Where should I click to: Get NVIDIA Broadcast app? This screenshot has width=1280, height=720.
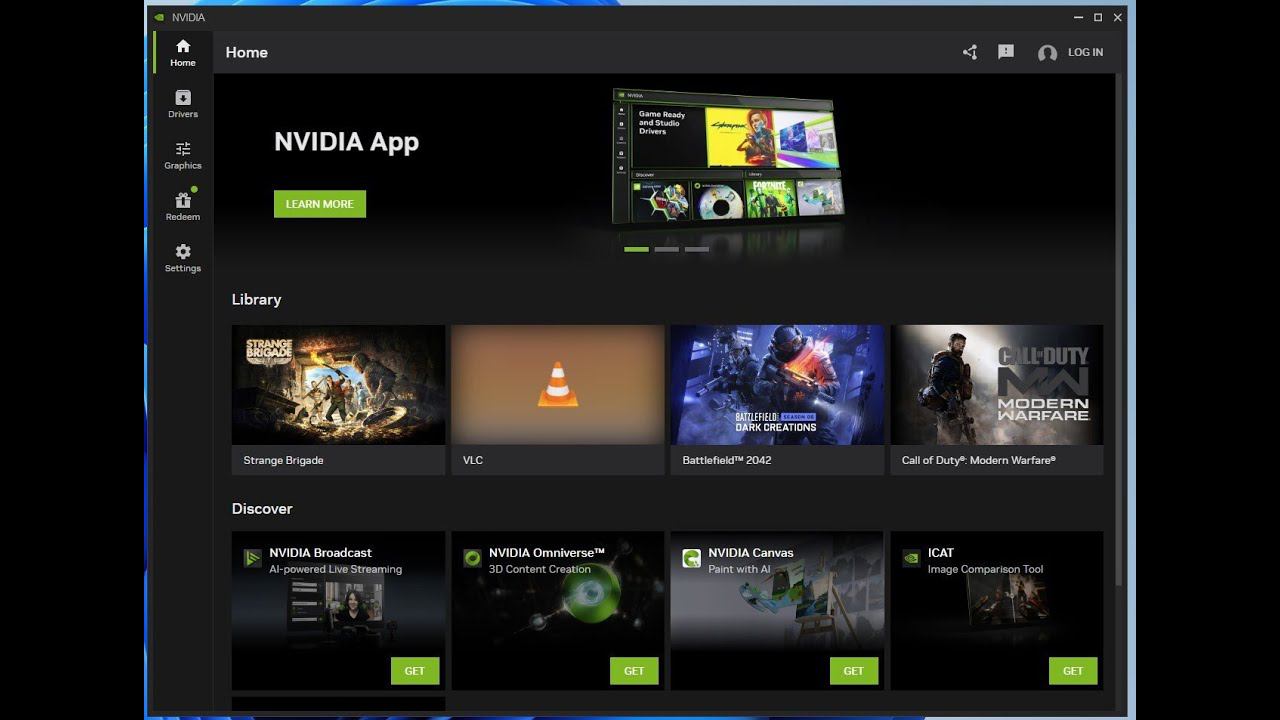click(415, 671)
